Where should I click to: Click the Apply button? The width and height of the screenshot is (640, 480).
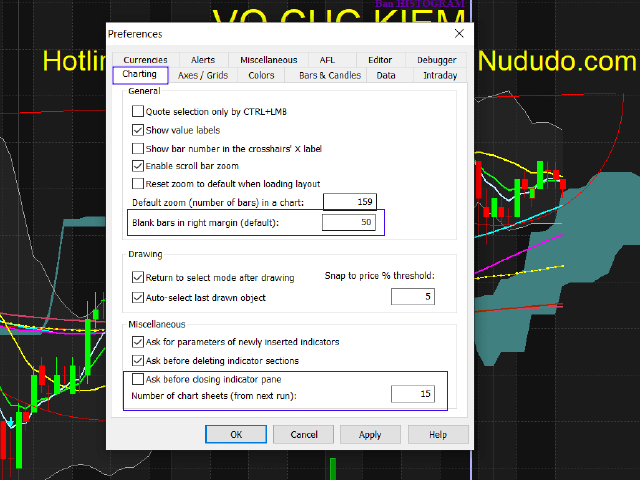[x=370, y=434]
